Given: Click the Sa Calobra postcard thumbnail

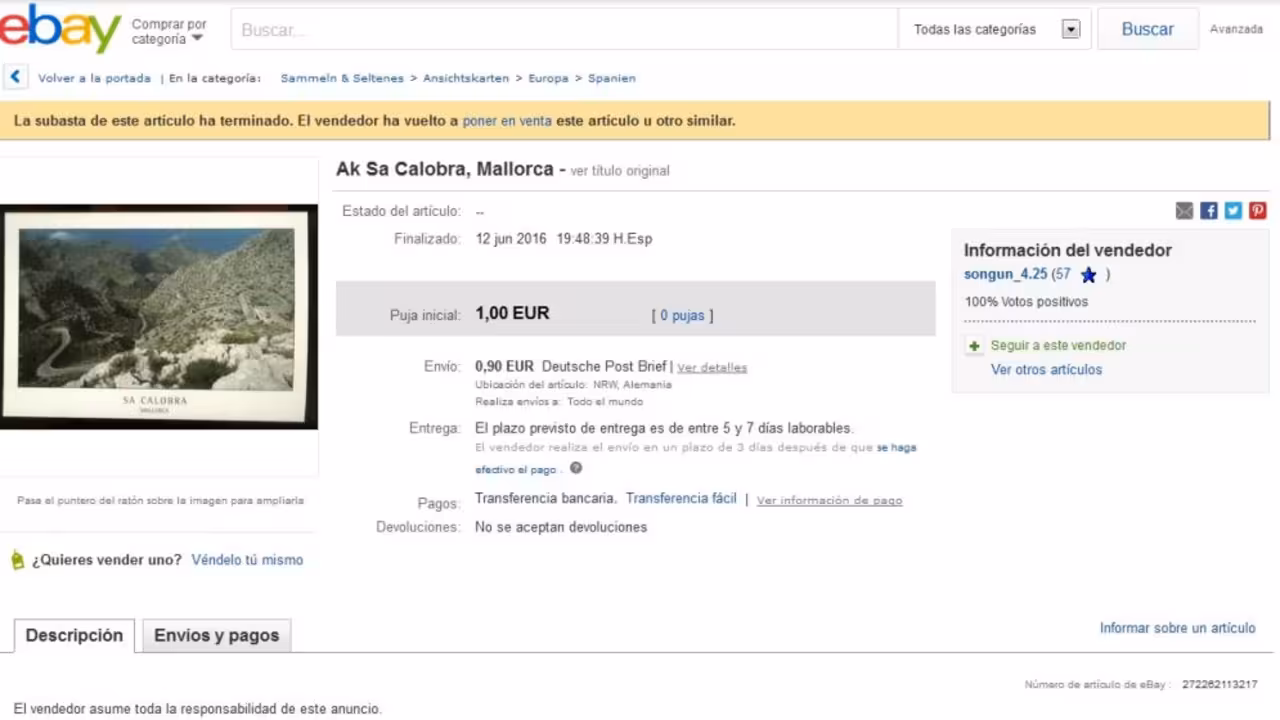Looking at the screenshot, I should tap(158, 317).
